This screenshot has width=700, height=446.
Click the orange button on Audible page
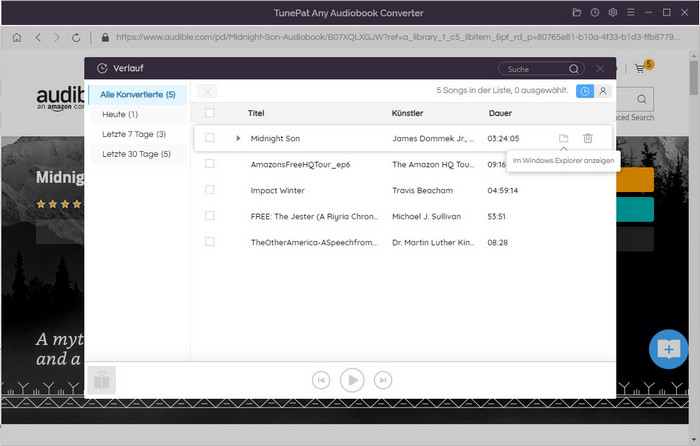coord(635,179)
